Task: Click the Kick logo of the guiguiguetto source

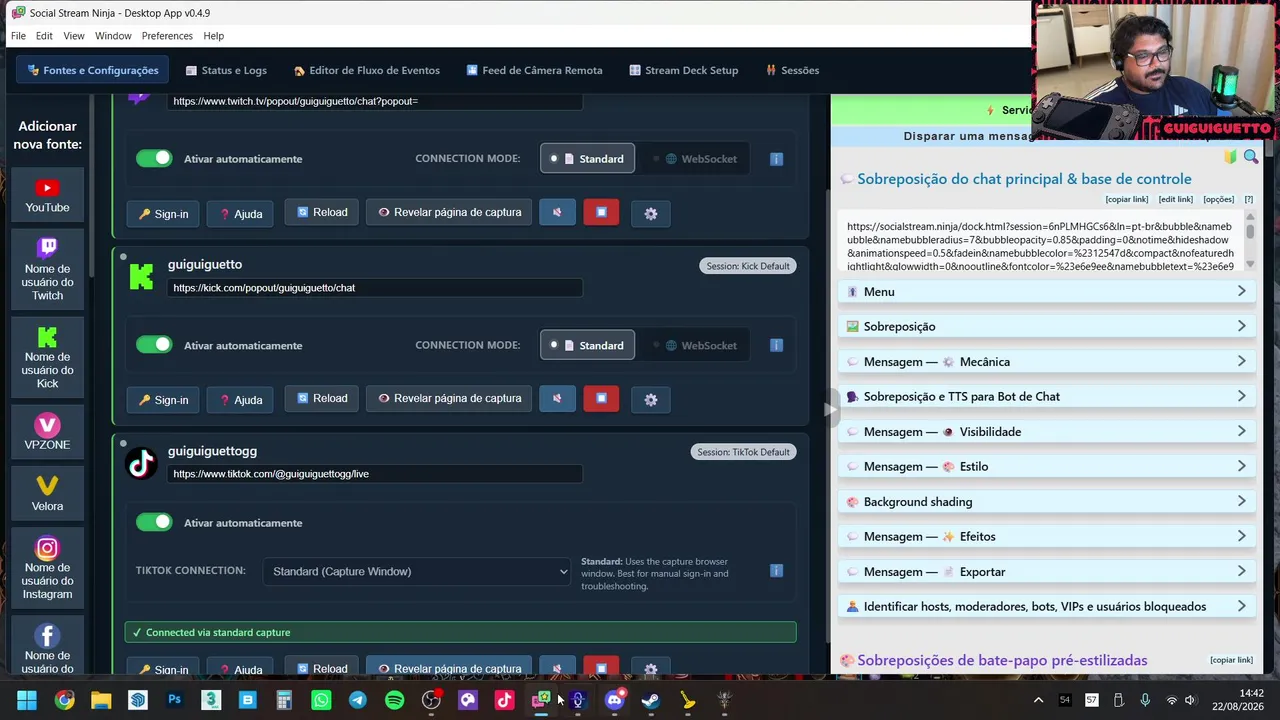Action: pos(141,277)
